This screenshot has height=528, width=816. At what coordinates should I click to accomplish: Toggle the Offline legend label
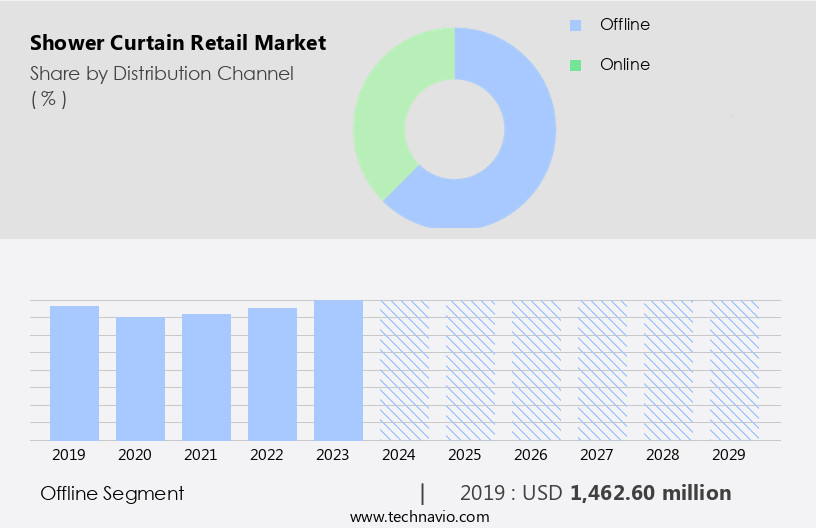click(624, 24)
